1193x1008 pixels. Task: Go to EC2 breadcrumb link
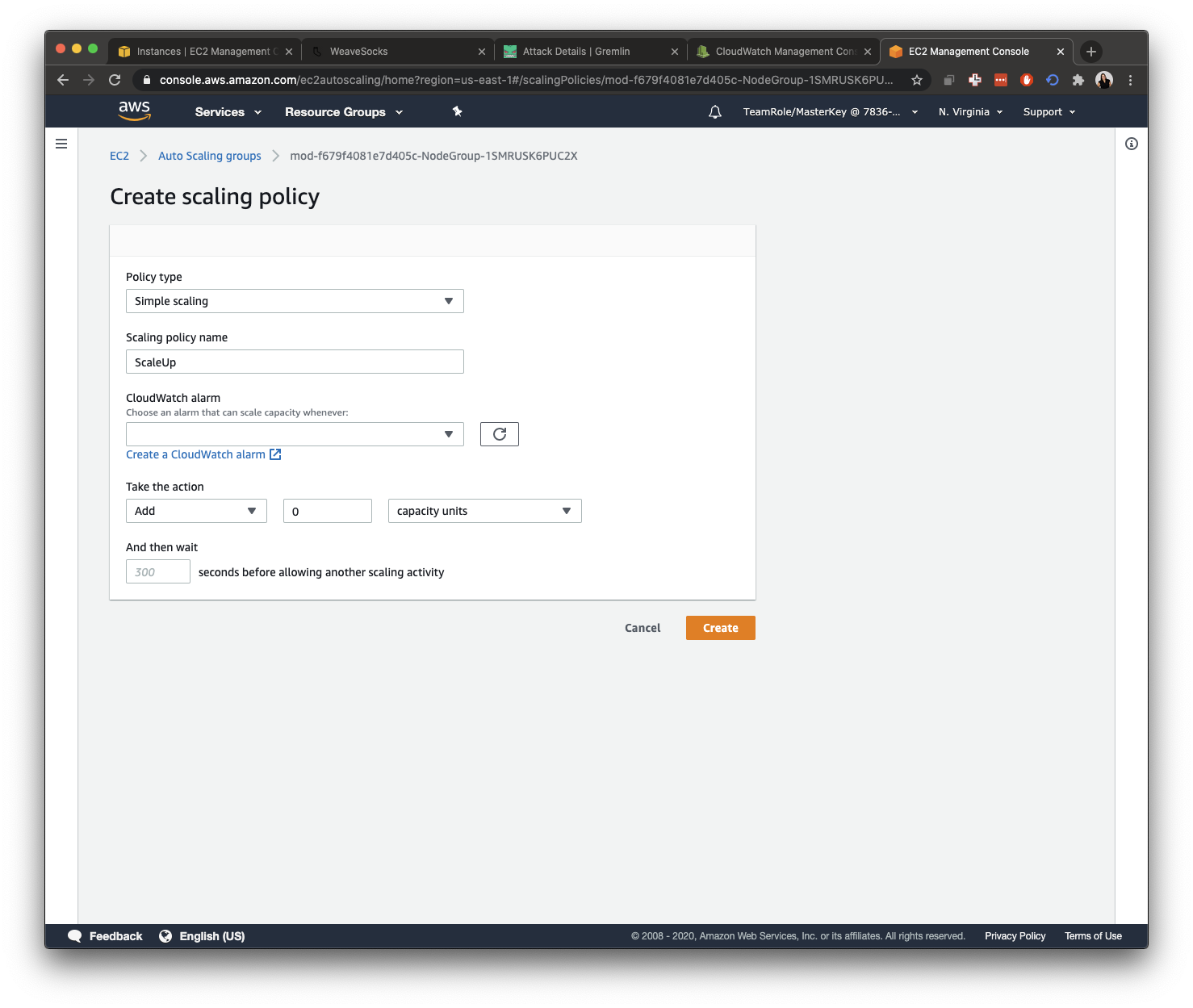[x=119, y=156]
